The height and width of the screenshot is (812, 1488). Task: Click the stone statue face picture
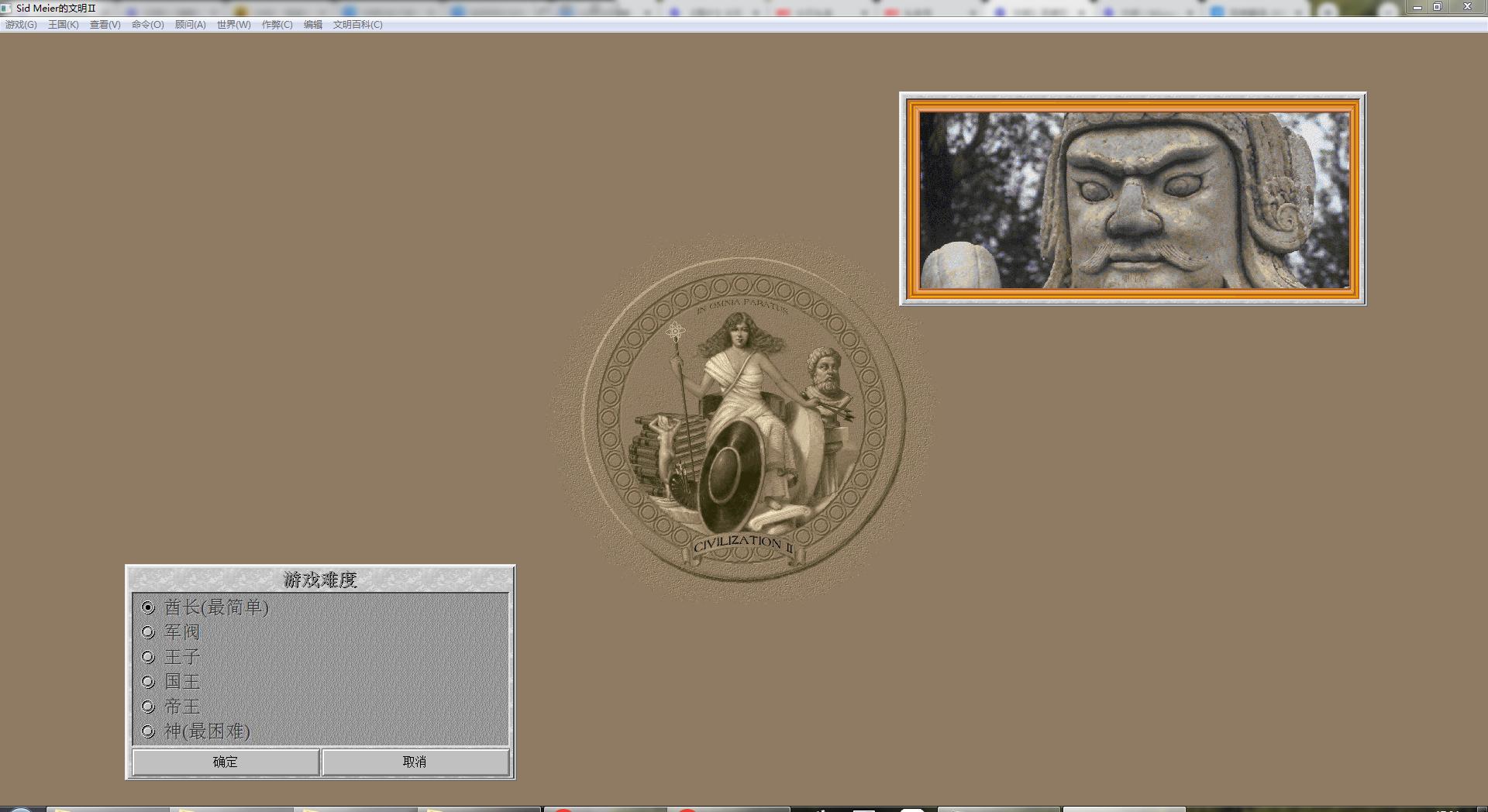pos(1133,199)
